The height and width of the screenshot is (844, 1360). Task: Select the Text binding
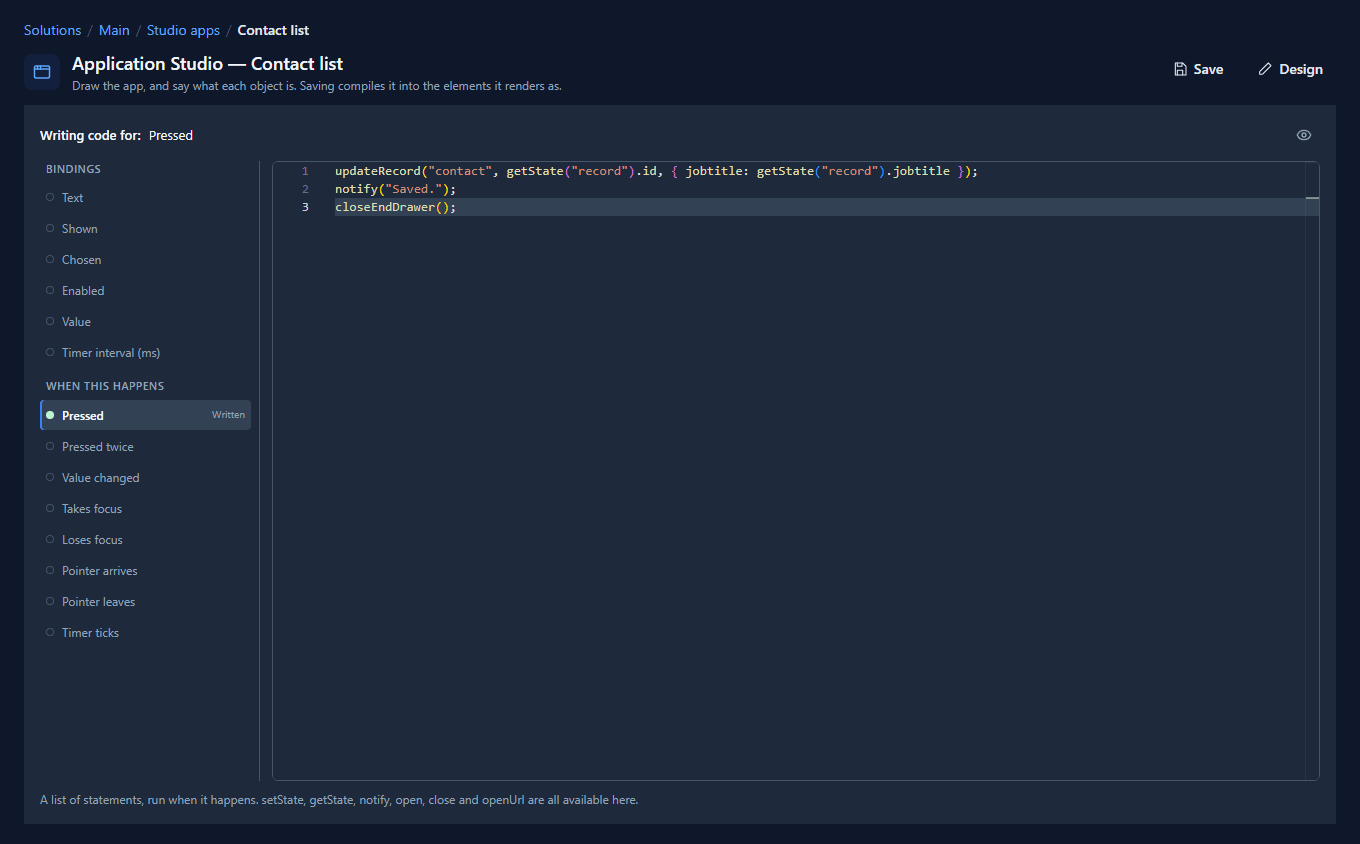point(145,198)
